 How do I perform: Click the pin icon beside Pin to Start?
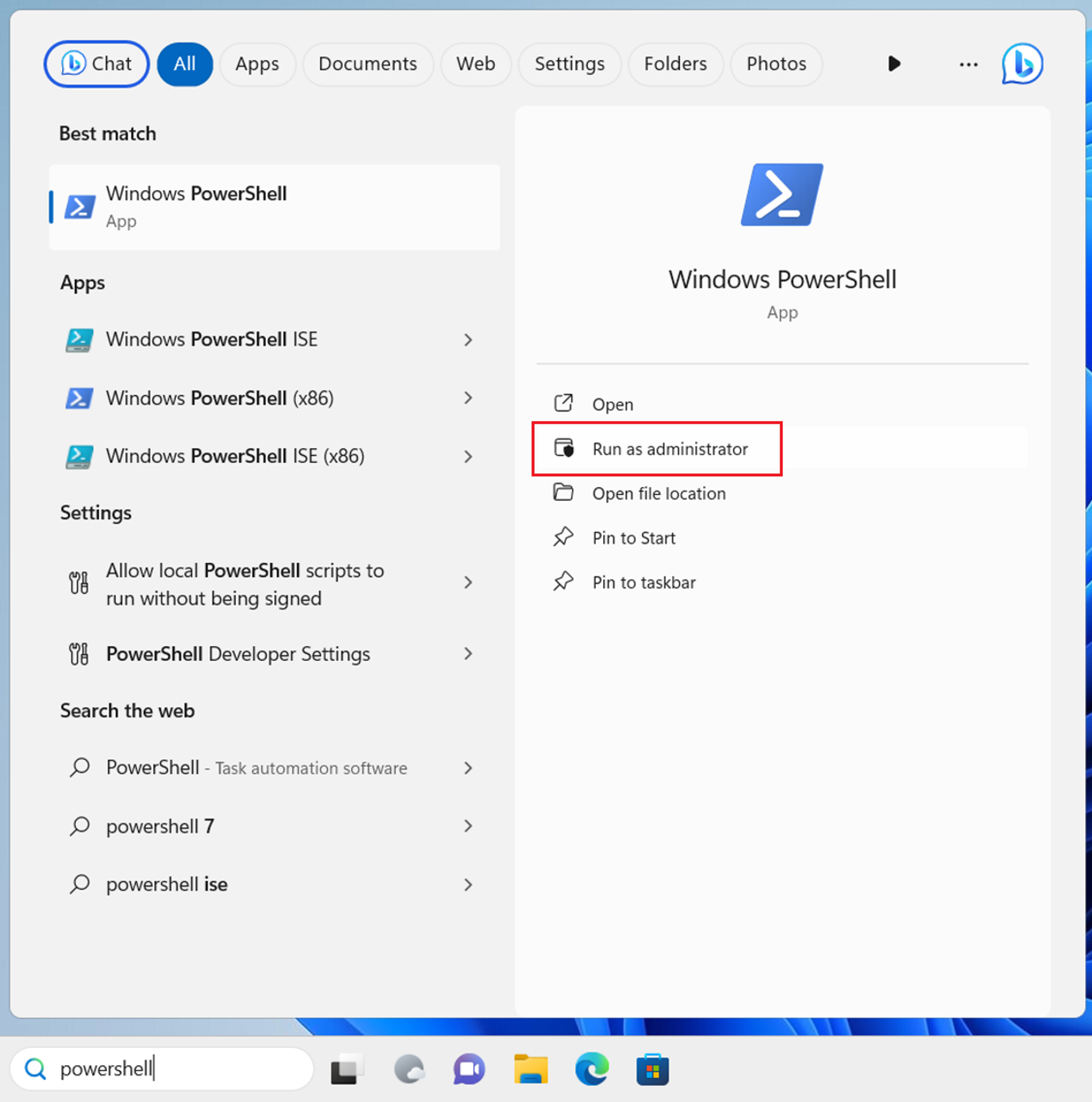point(563,537)
